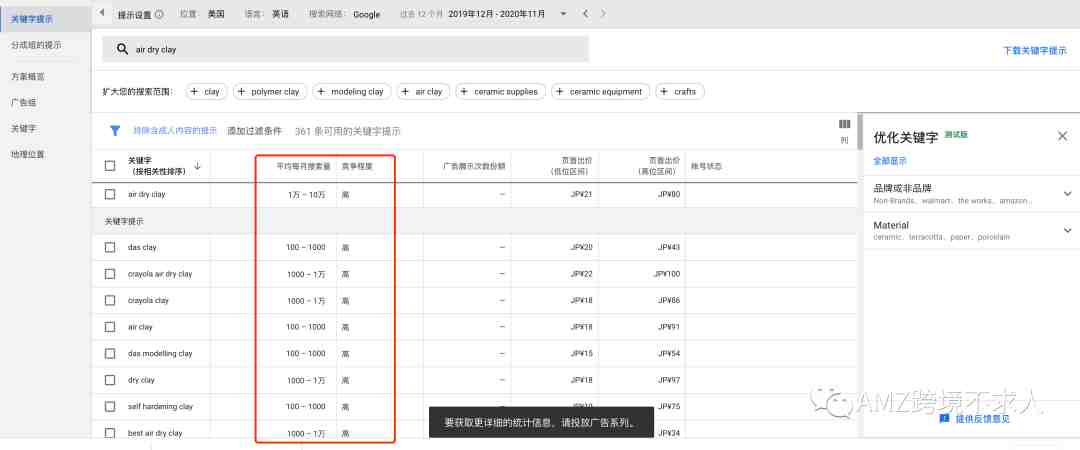Image resolution: width=1080 pixels, height=450 pixels.
Task: Click the blue filter funnel icon
Action: click(115, 130)
